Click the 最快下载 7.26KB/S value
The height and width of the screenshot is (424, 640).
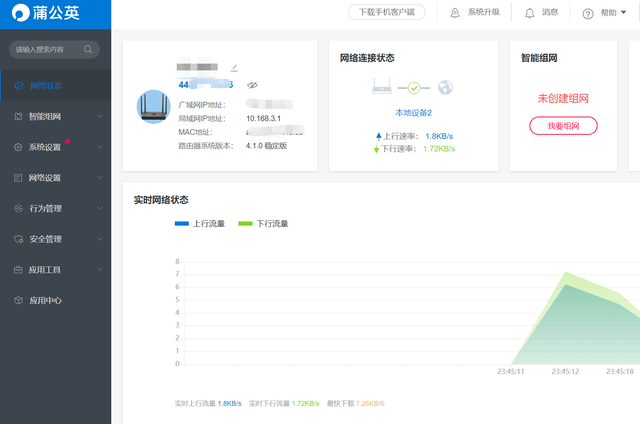point(370,403)
